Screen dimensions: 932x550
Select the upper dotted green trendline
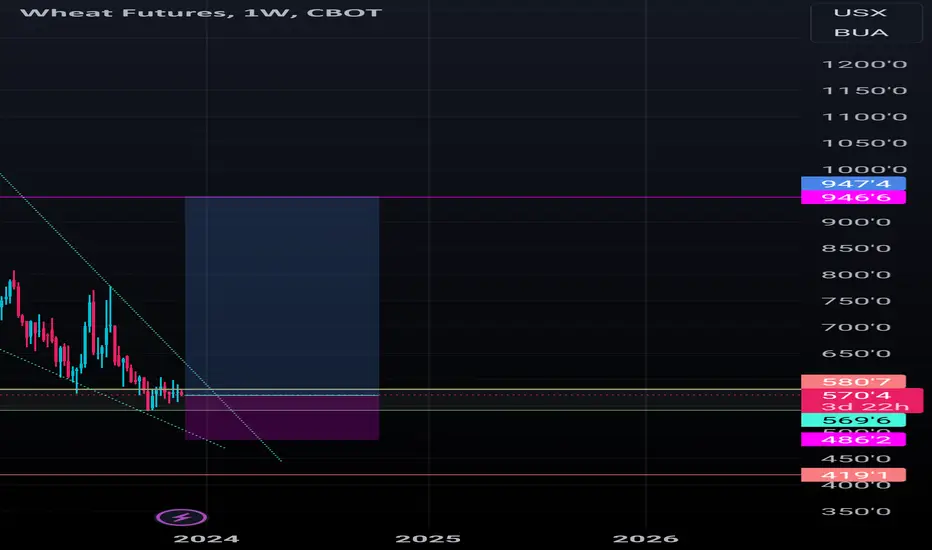pos(140,317)
